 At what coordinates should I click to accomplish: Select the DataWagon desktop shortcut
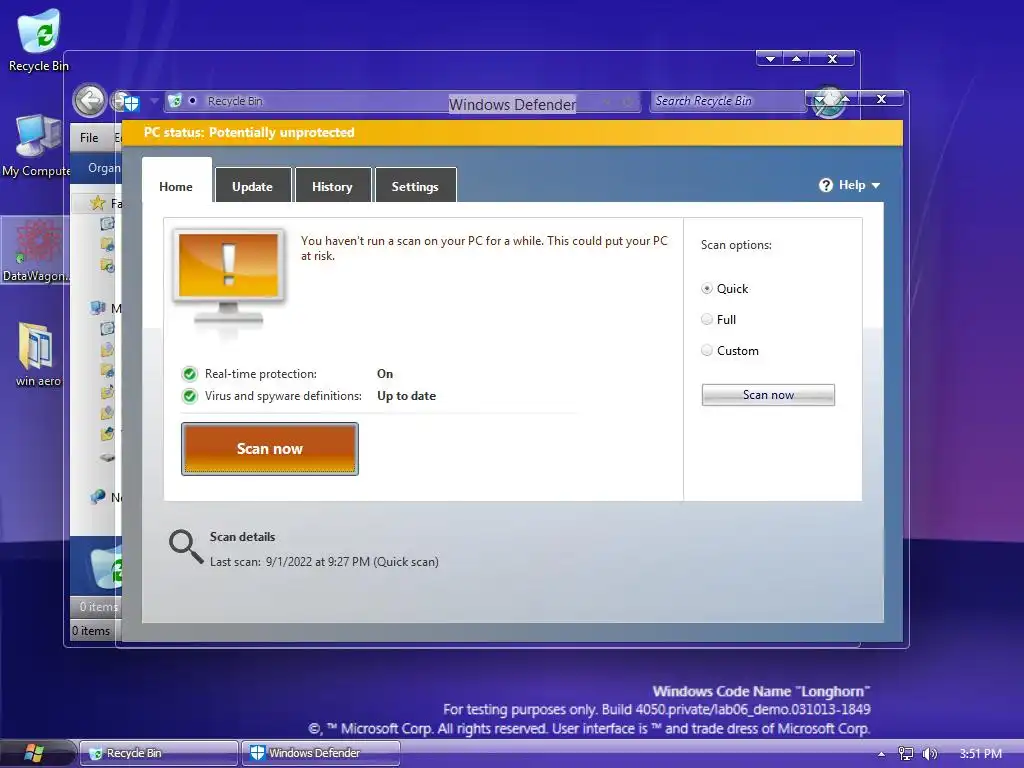pyautogui.click(x=36, y=251)
